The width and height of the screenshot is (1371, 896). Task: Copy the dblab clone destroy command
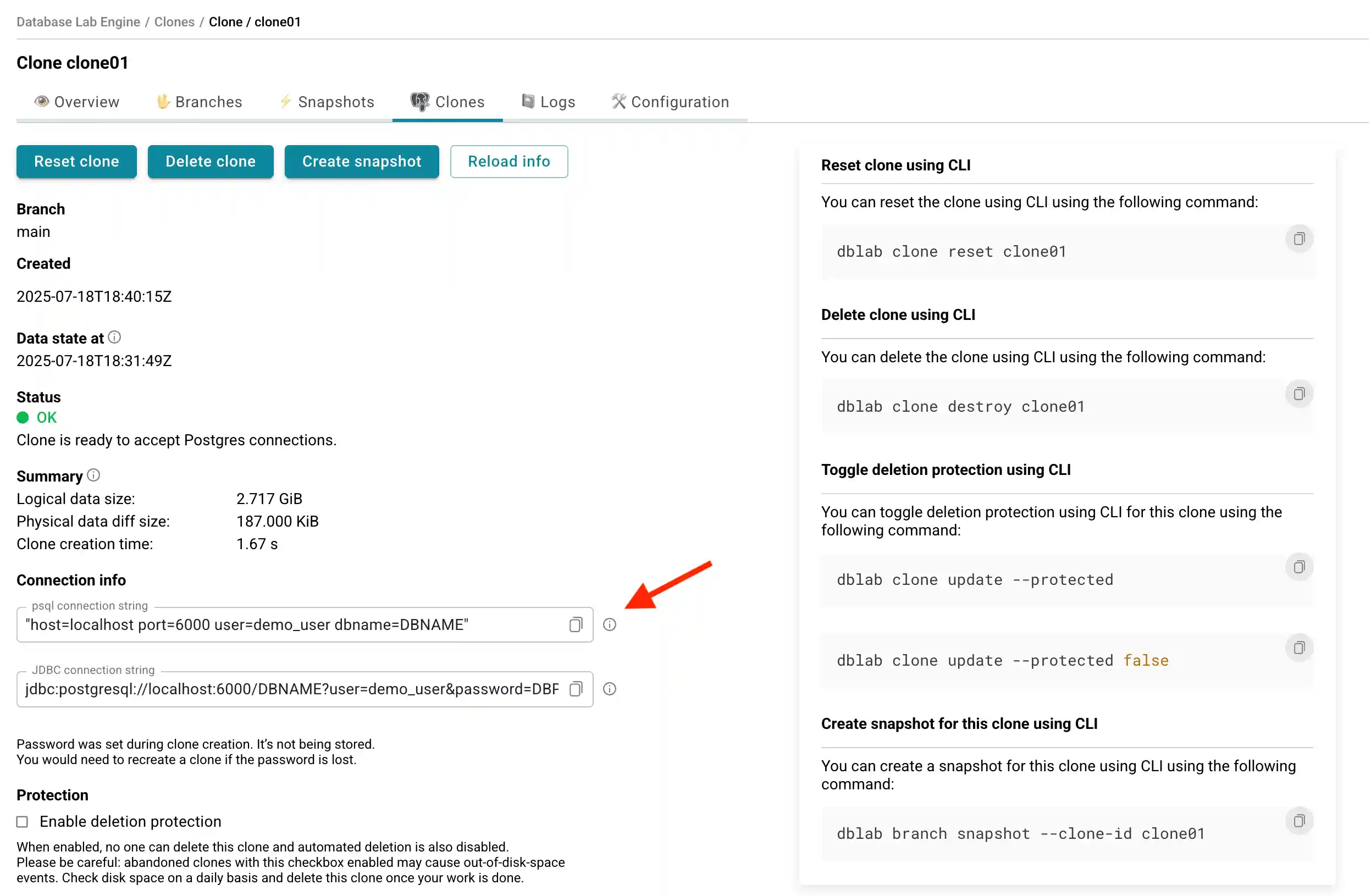(1299, 394)
